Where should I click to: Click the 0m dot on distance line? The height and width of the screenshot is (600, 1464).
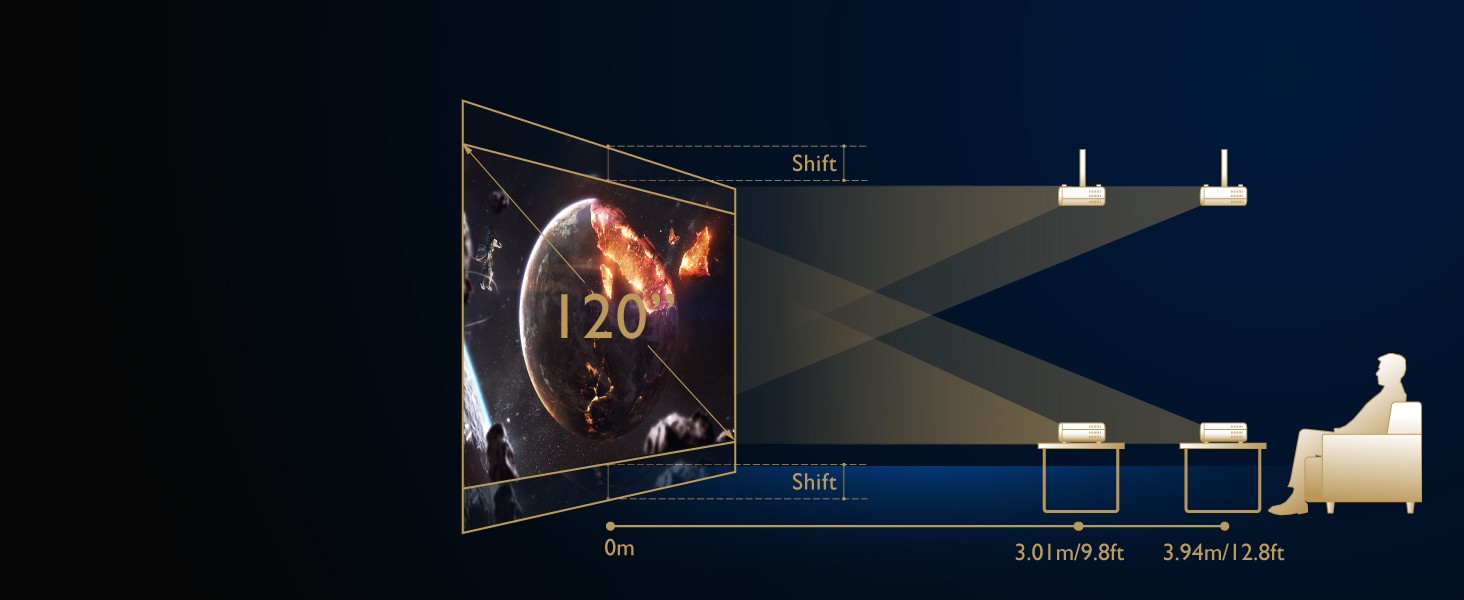[610, 526]
